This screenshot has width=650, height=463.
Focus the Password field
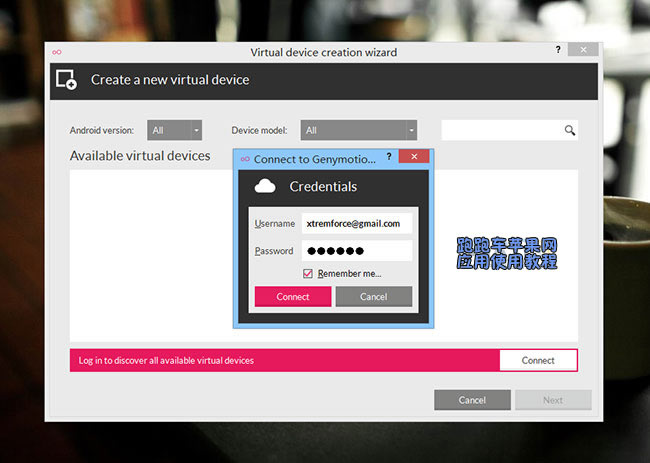pos(357,251)
